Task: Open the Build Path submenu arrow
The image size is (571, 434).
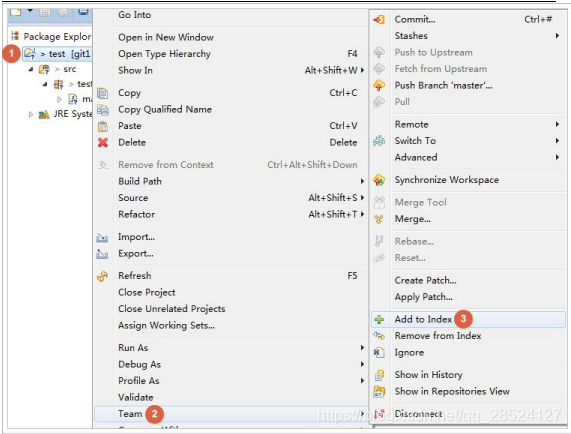Action: click(362, 181)
